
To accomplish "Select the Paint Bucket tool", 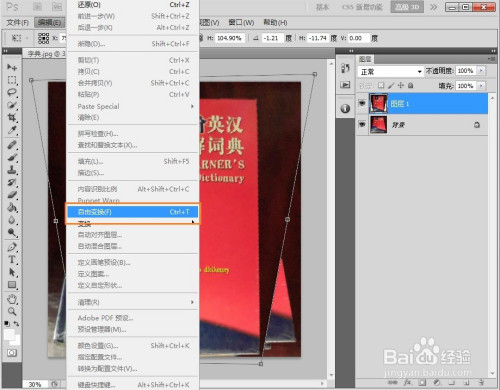I will [x=12, y=207].
